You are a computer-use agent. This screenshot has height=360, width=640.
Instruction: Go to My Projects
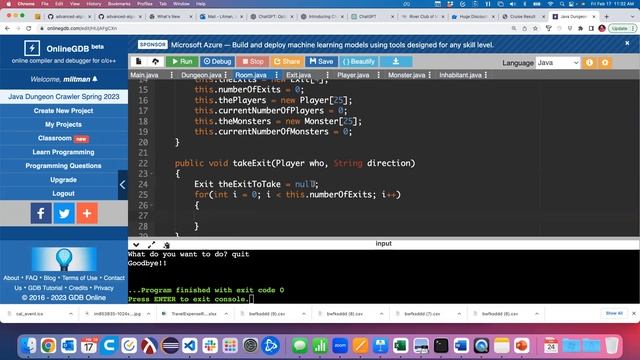pyautogui.click(x=64, y=124)
